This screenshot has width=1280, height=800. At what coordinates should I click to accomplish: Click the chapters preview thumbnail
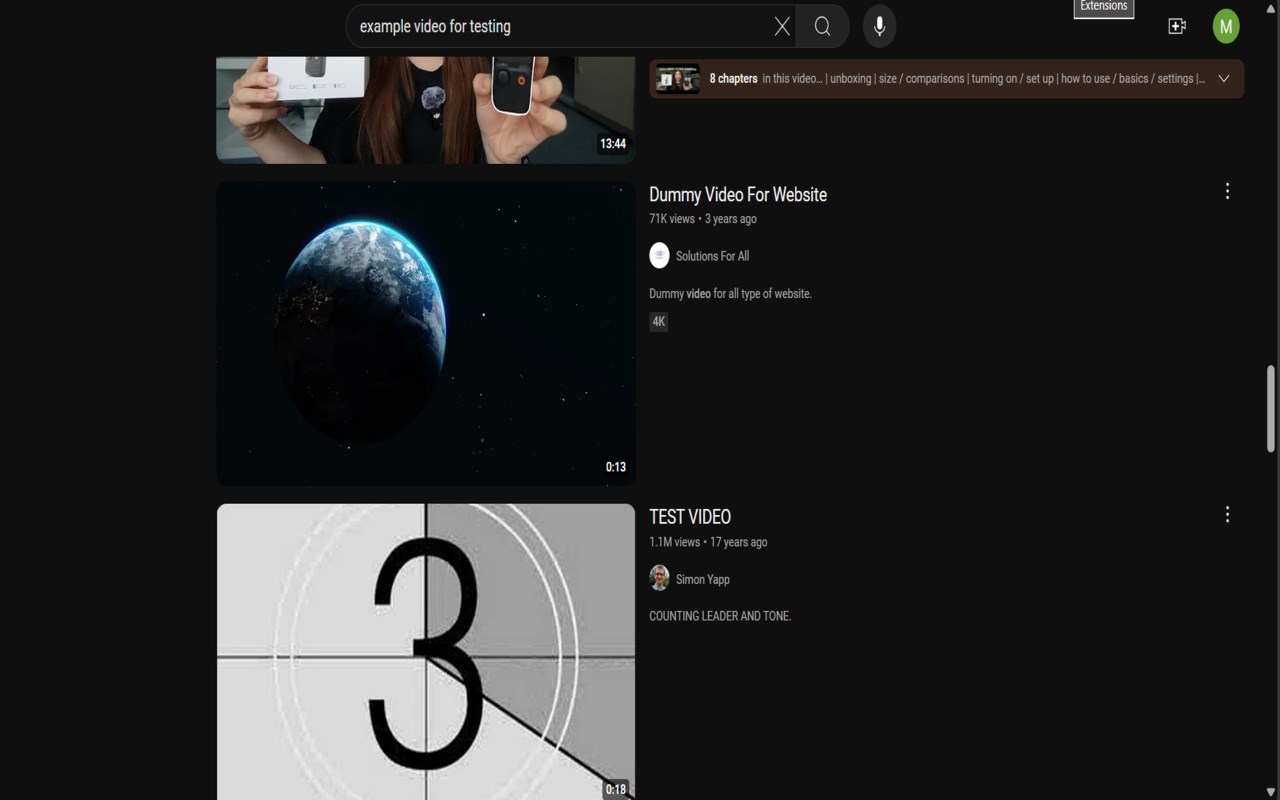coord(677,79)
